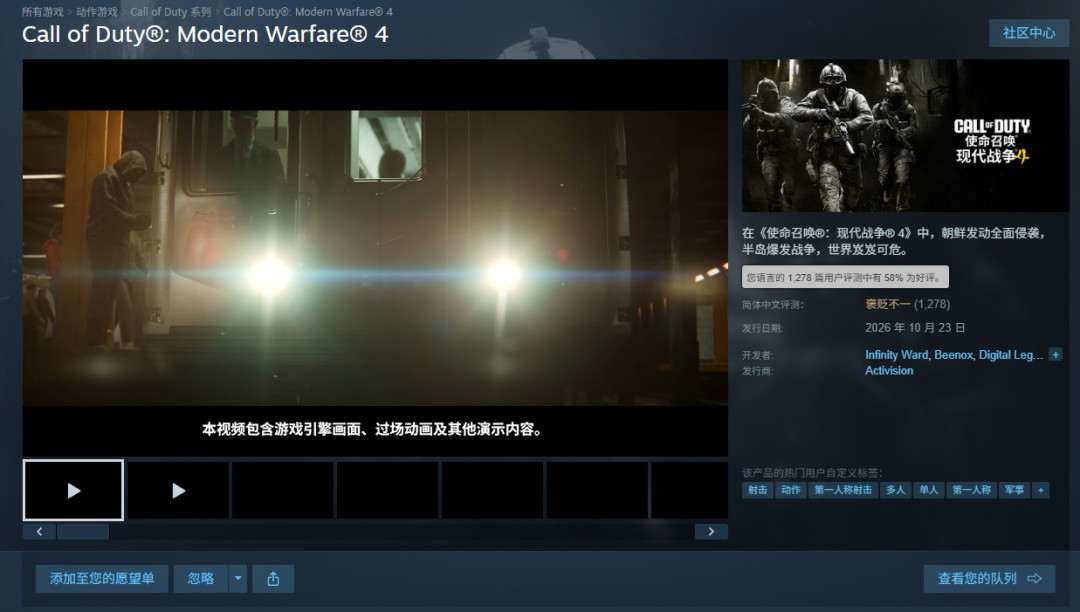
Task: Go to 所有游戏 breadcrumb link
Action: pos(43,12)
